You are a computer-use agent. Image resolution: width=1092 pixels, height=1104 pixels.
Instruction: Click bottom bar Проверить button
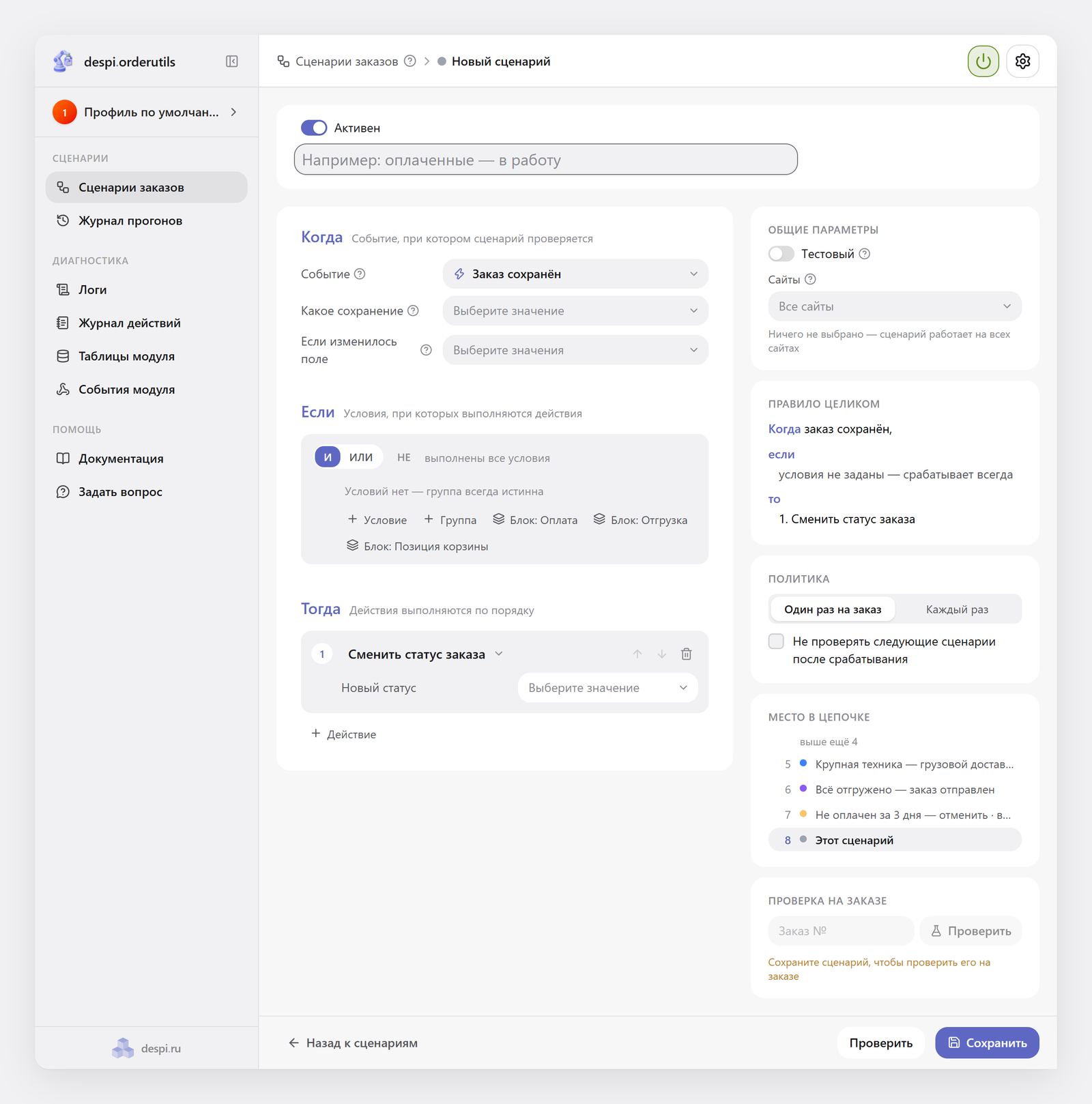[880, 1043]
